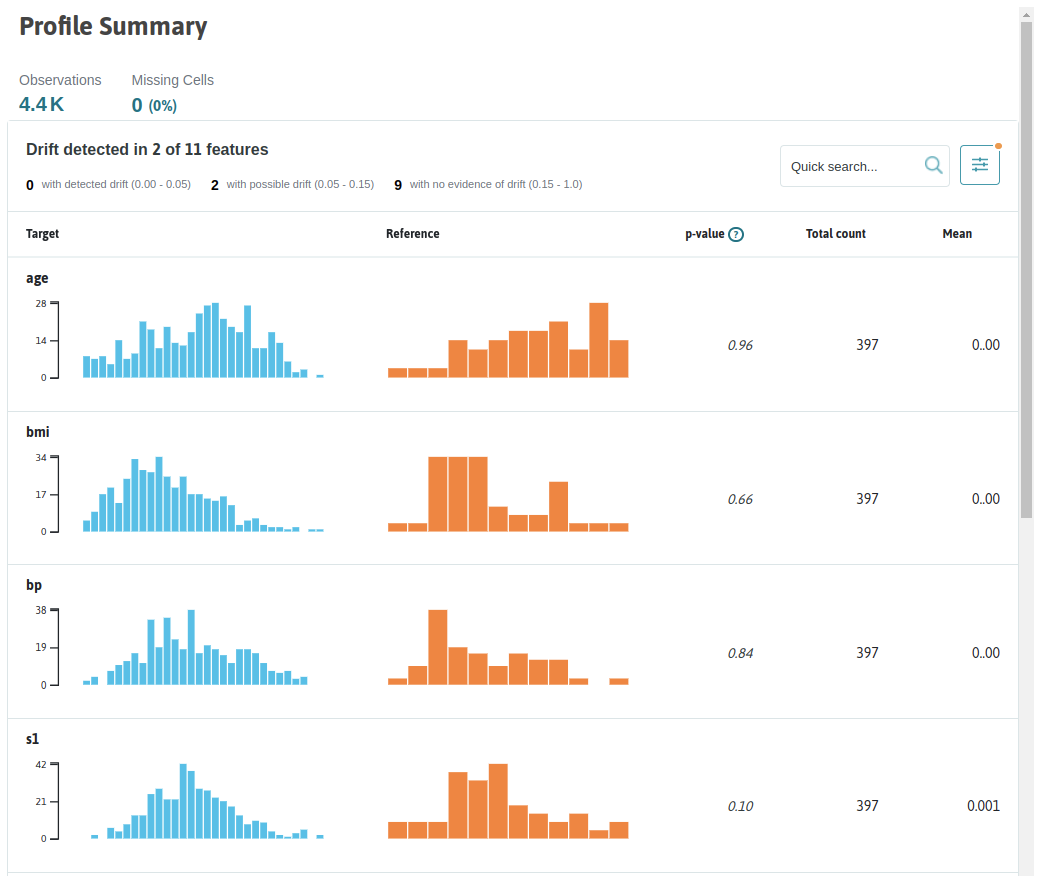Open the filter settings sliders icon
The height and width of the screenshot is (876, 1041).
979,165
